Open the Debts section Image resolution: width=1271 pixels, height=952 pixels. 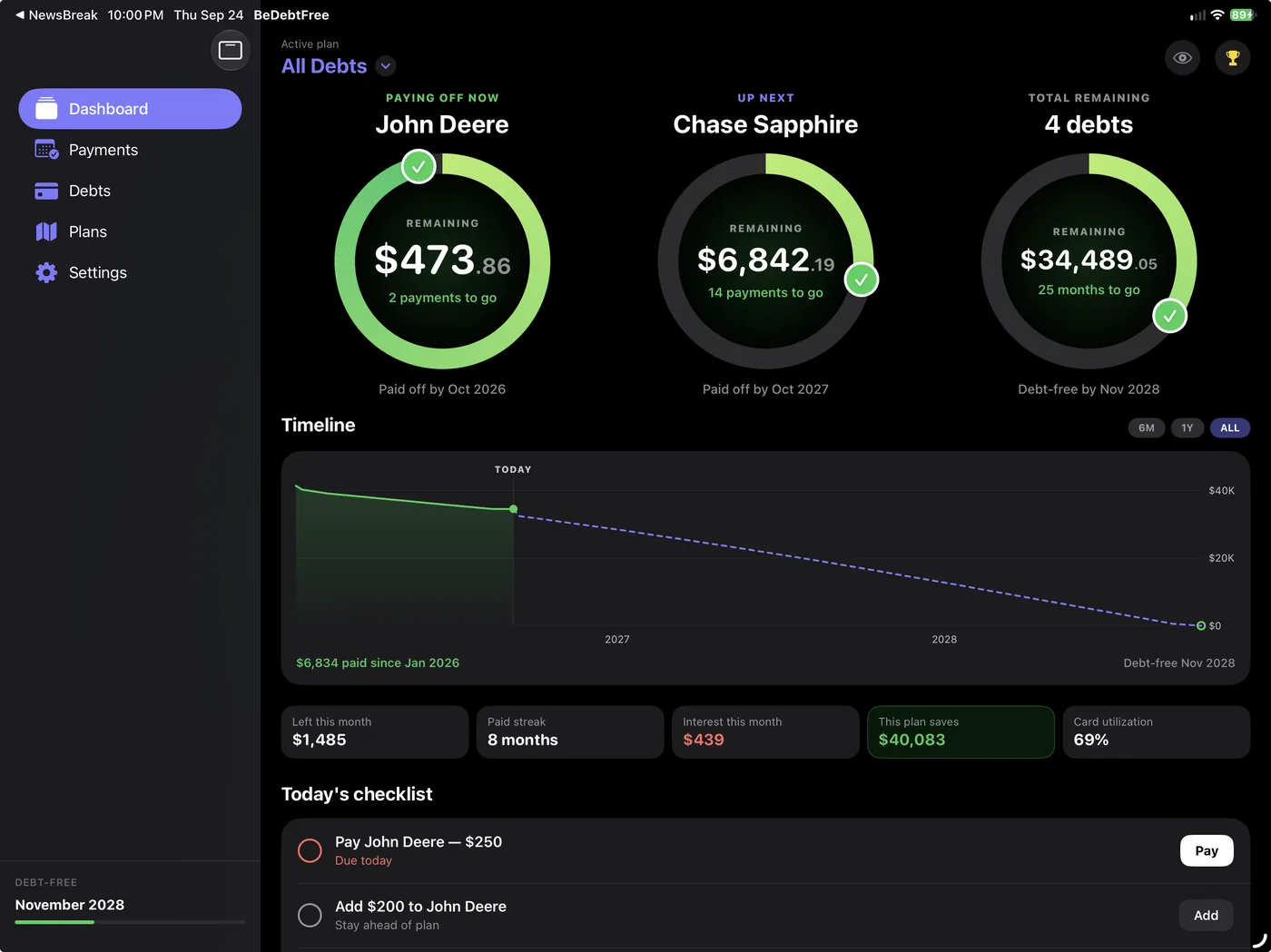tap(130, 191)
